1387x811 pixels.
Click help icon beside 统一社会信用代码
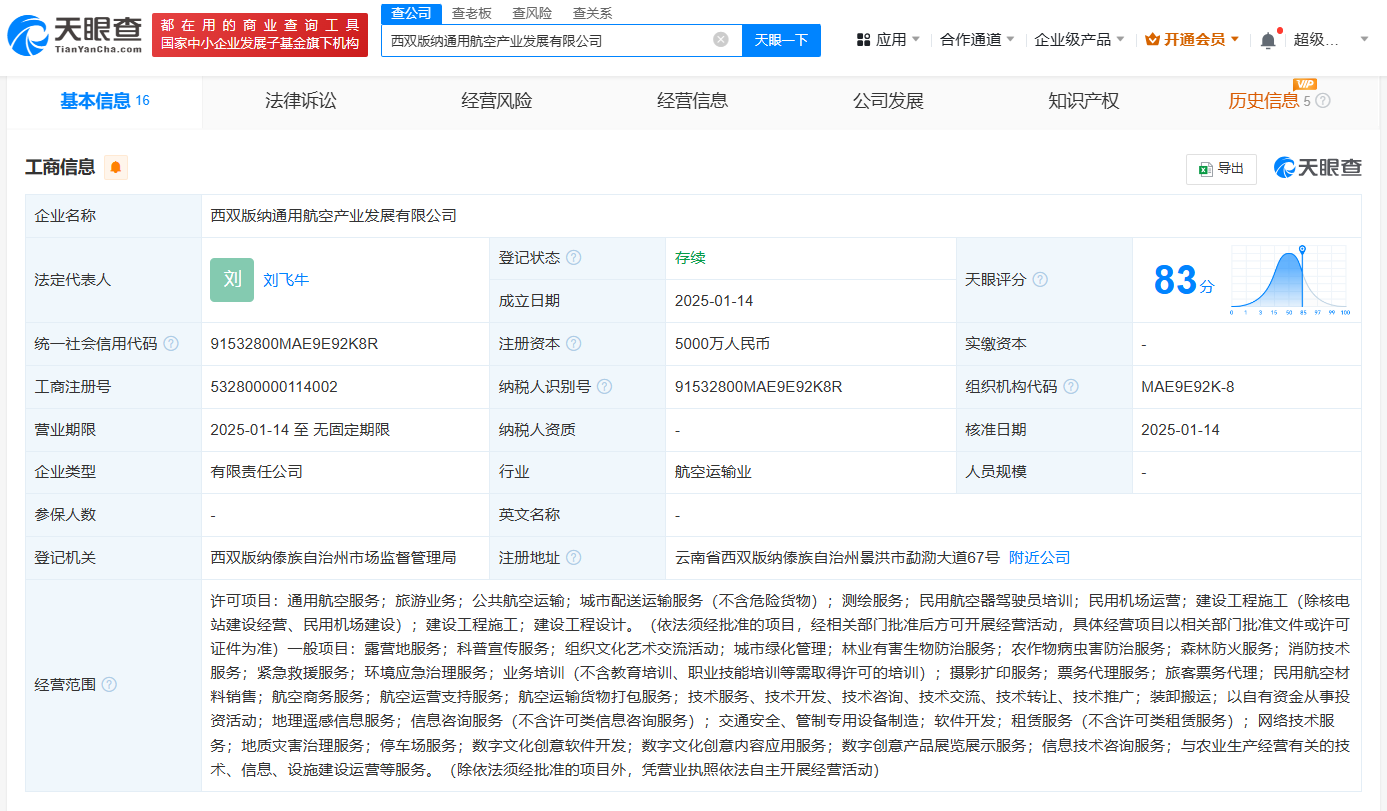coord(171,344)
